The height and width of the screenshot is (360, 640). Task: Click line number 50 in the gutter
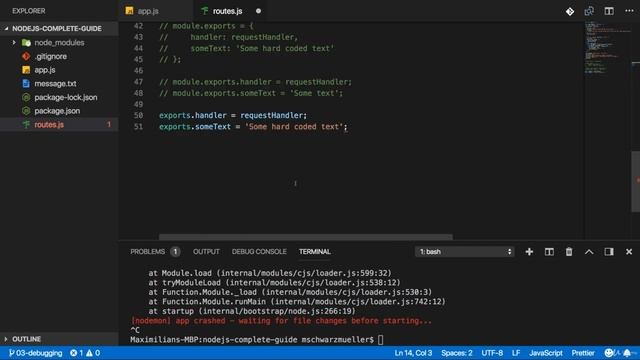tap(138, 116)
